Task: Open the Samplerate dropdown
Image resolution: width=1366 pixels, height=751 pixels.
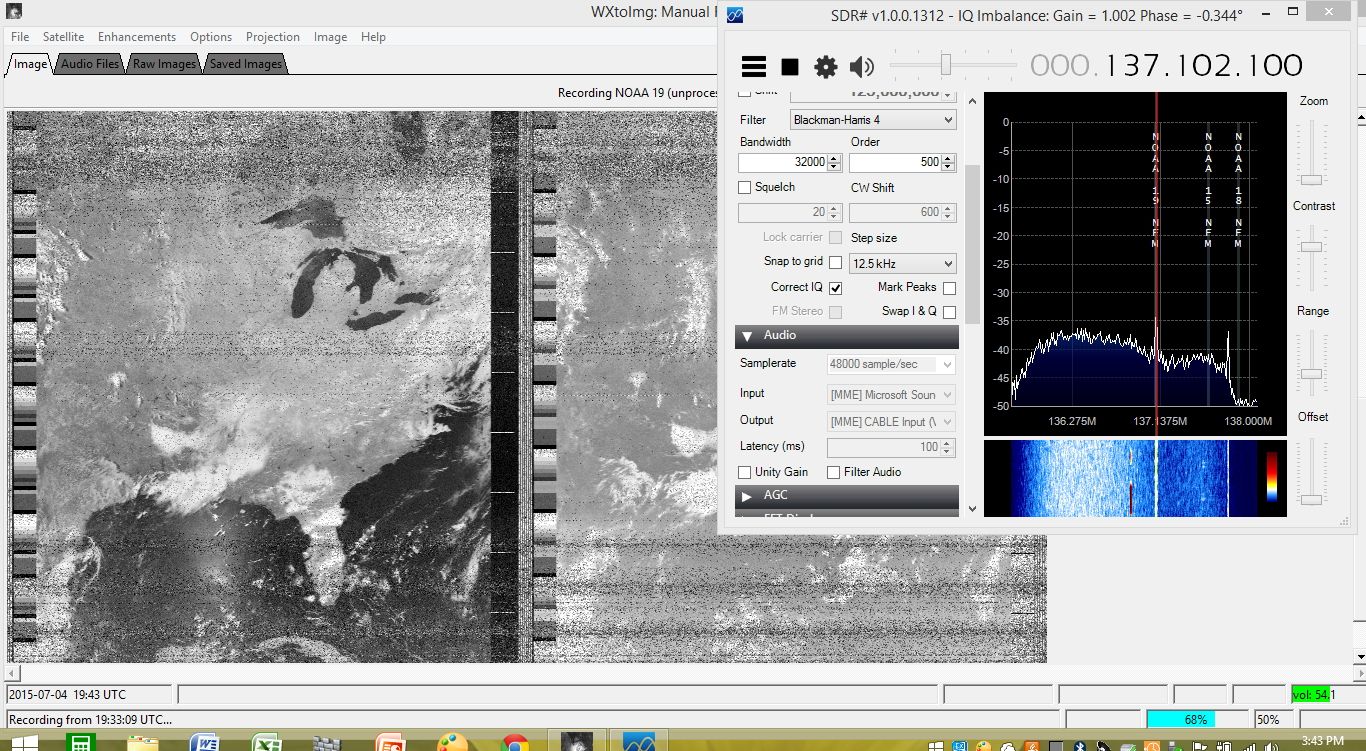Action: point(891,364)
